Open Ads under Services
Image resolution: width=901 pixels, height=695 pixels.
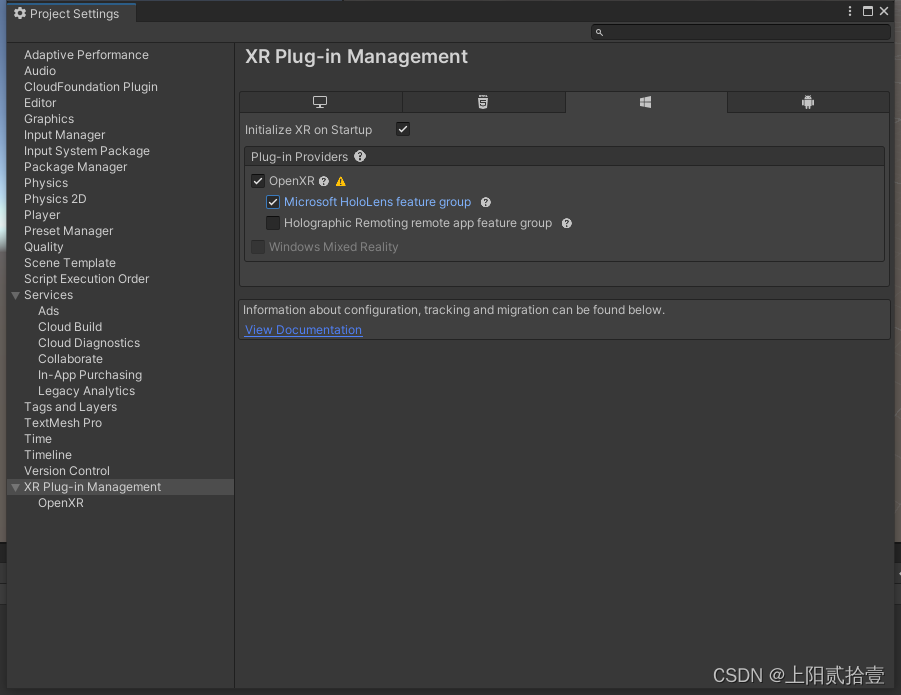pyautogui.click(x=48, y=311)
